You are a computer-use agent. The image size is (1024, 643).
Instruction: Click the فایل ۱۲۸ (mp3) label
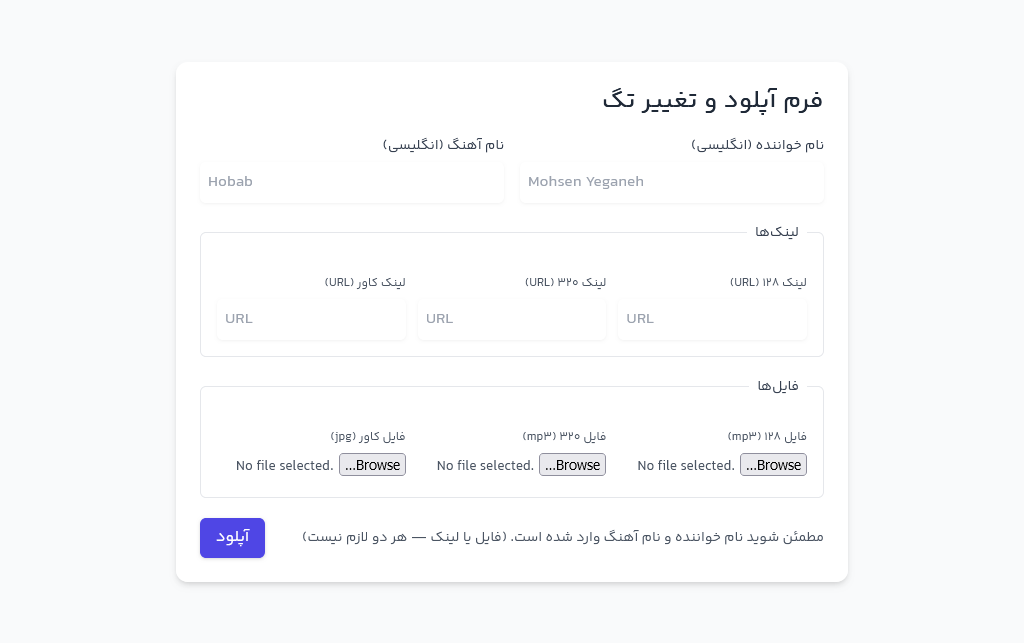tap(767, 436)
